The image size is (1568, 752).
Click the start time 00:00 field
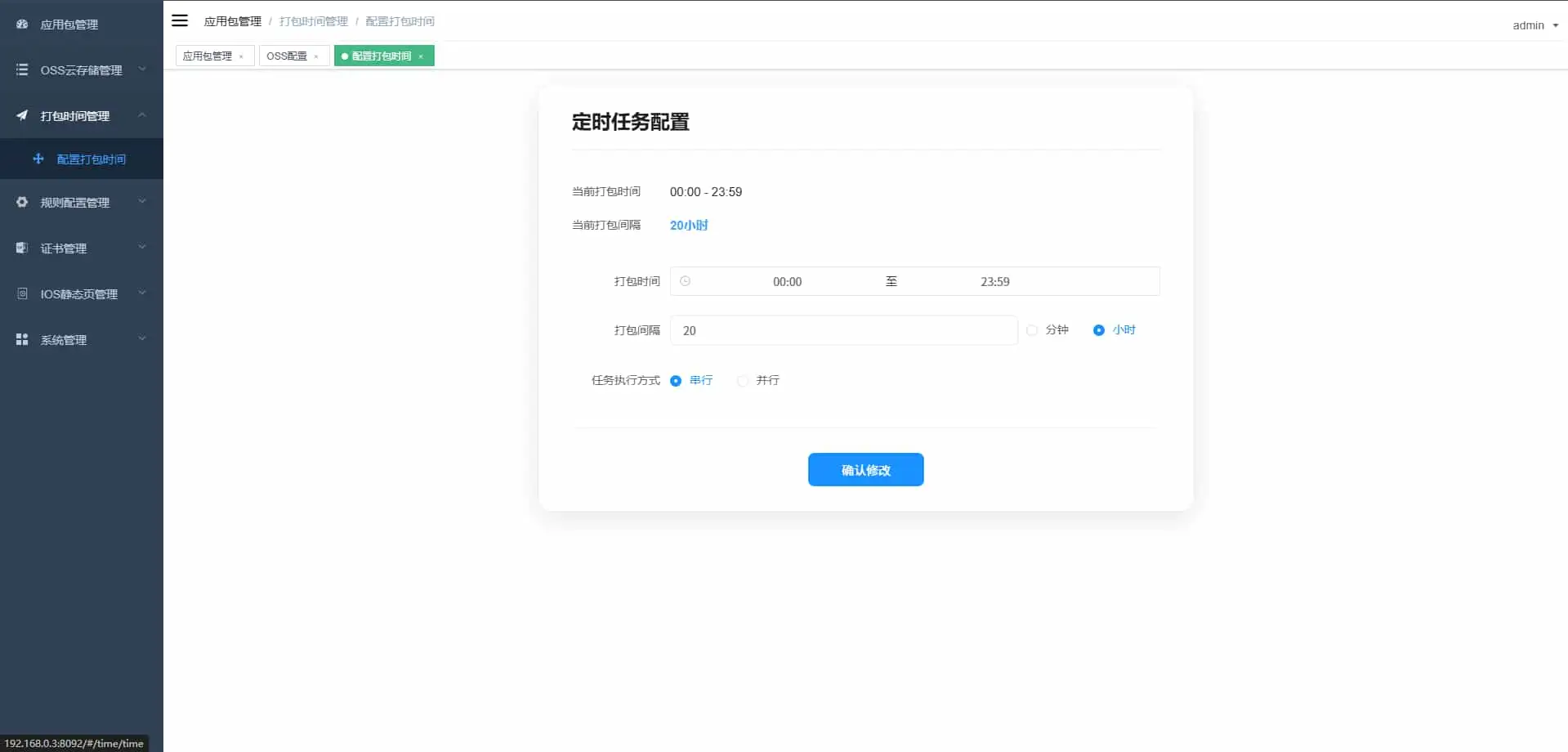(787, 281)
